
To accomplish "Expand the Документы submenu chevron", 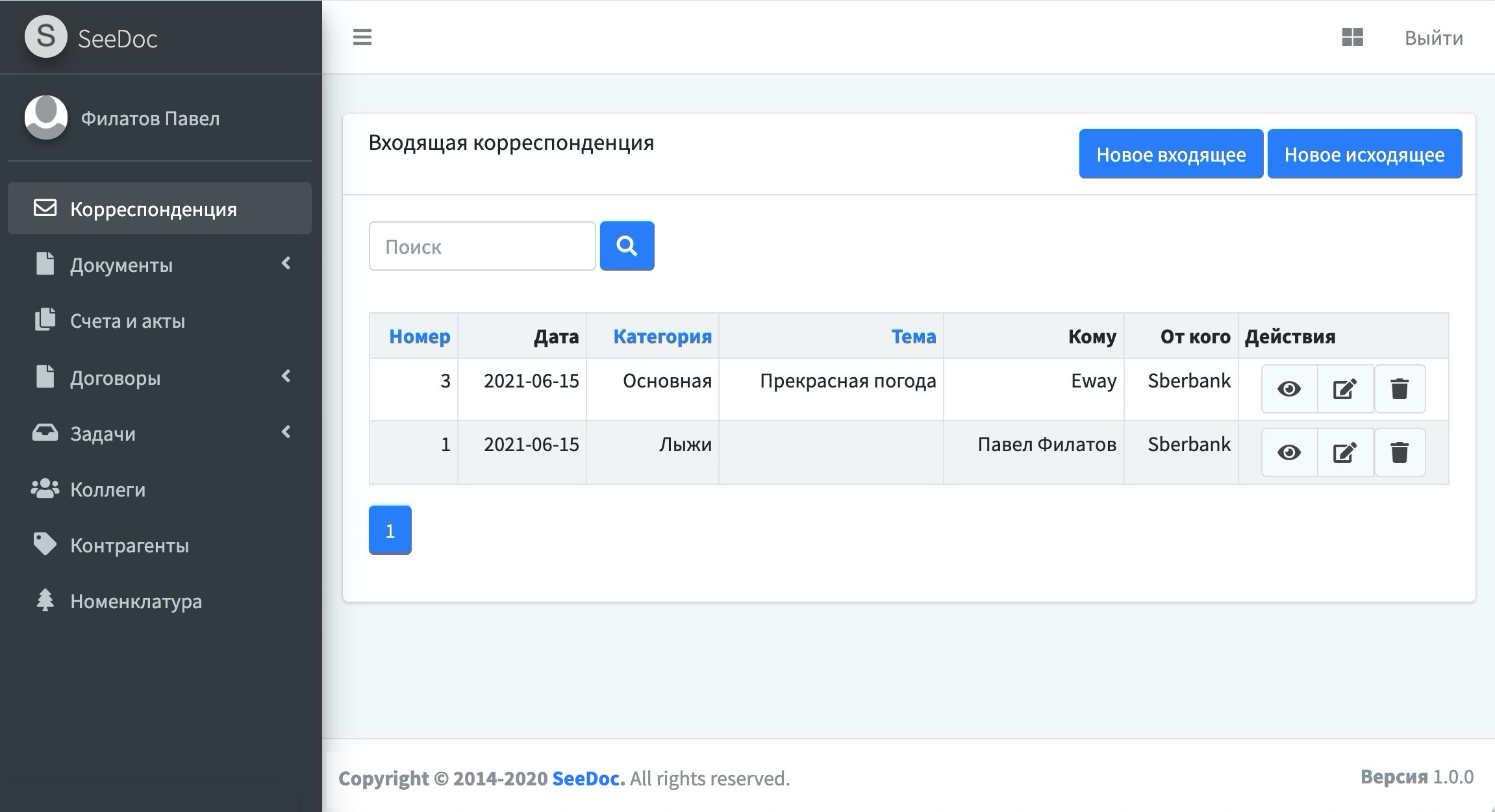I will point(286,263).
